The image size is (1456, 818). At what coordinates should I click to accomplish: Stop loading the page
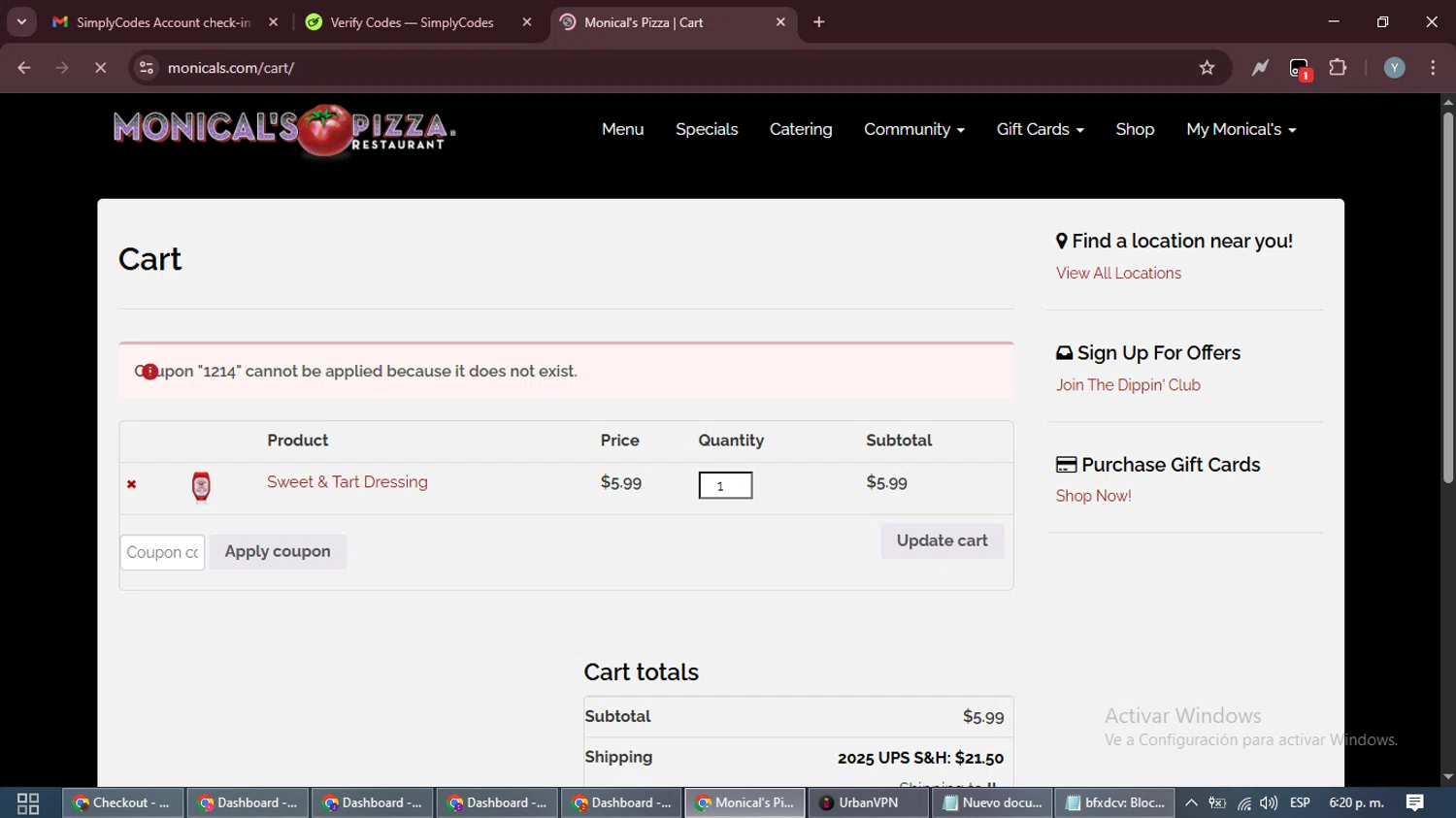pyautogui.click(x=100, y=68)
